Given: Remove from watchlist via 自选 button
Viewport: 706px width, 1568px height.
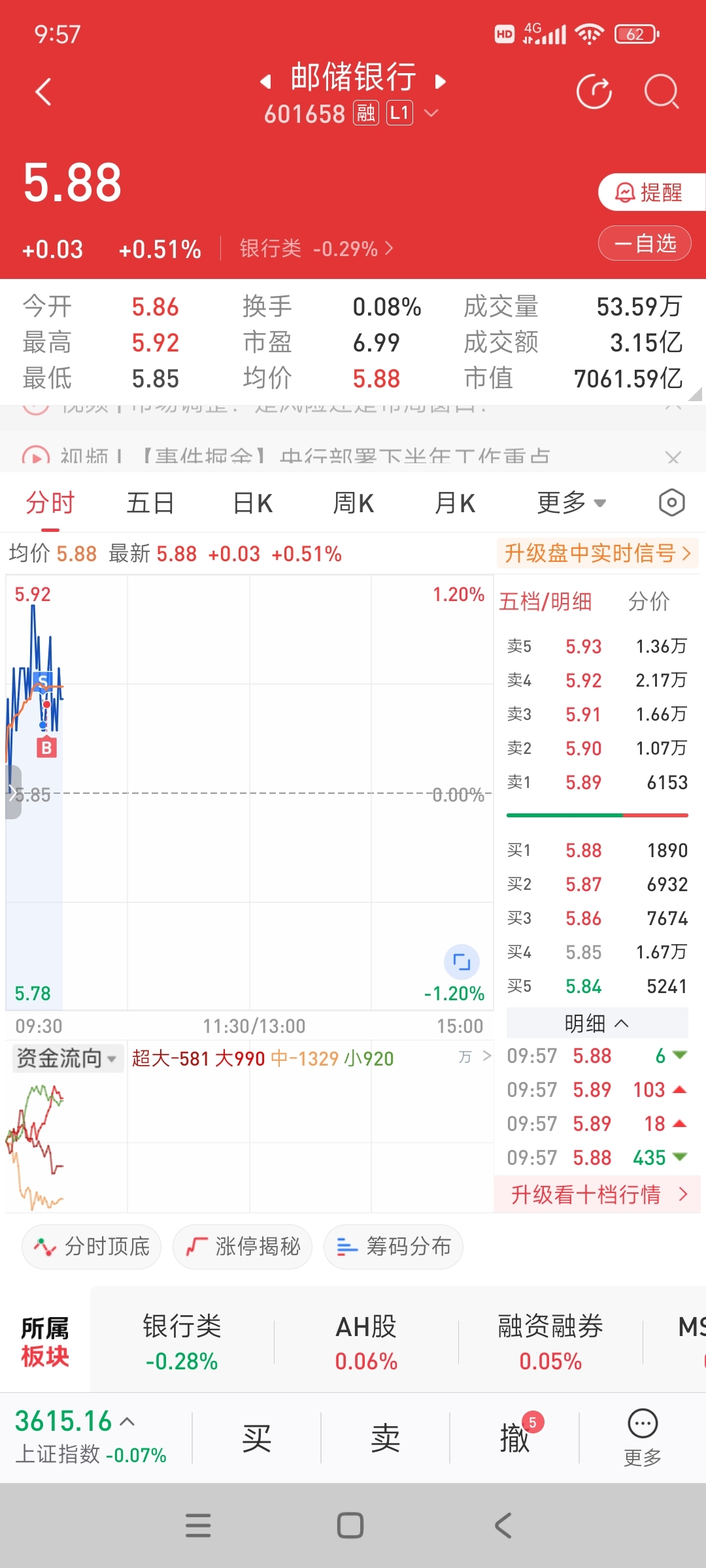Looking at the screenshot, I should coord(645,244).
